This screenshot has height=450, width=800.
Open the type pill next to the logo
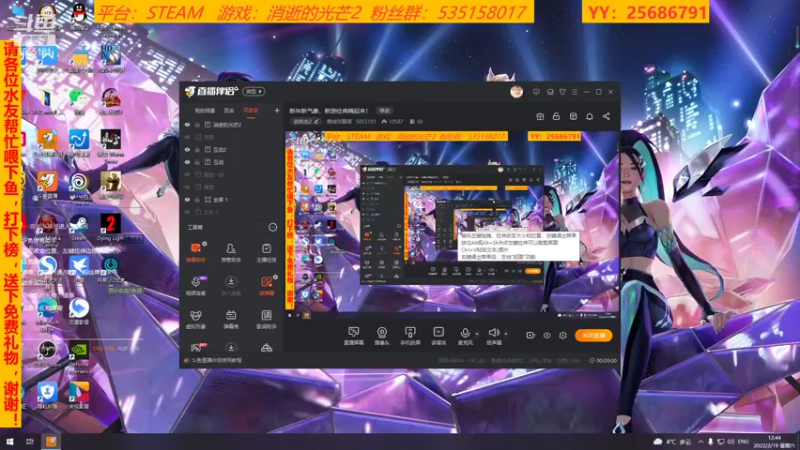coord(254,91)
